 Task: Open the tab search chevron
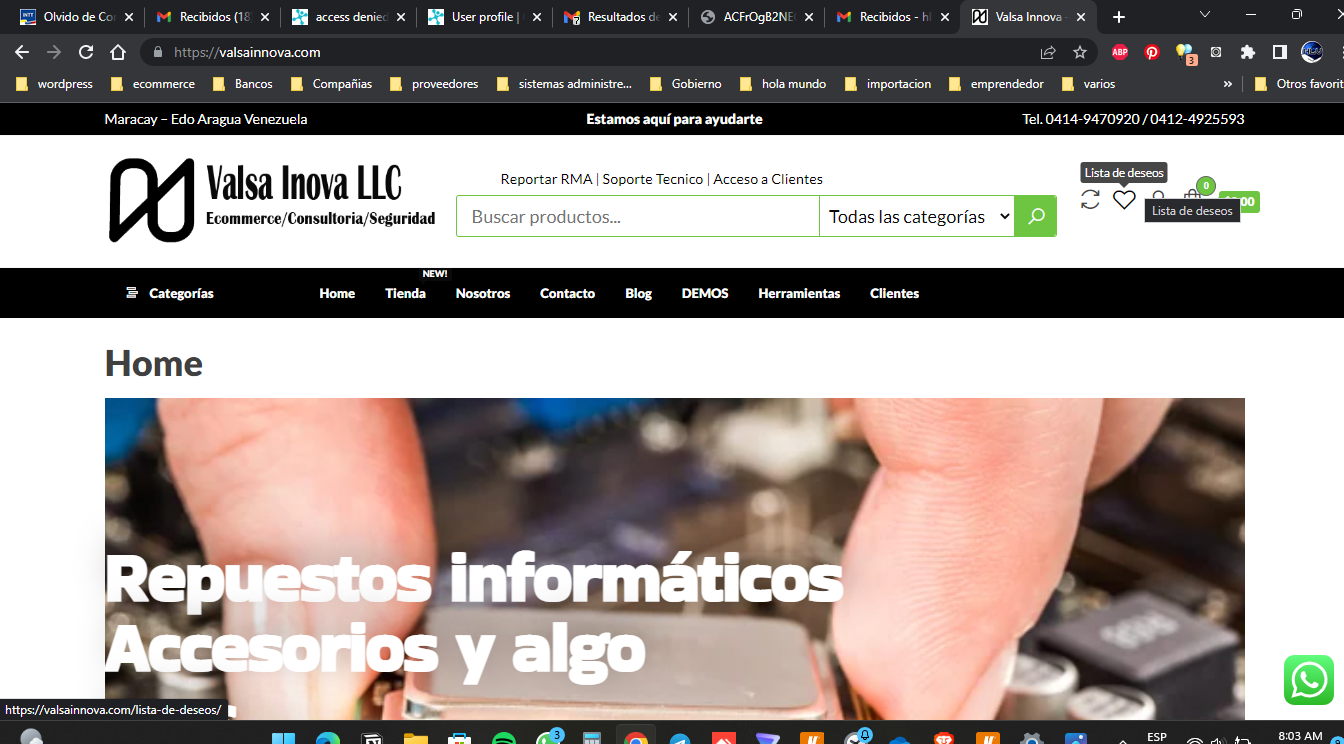[x=1204, y=15]
